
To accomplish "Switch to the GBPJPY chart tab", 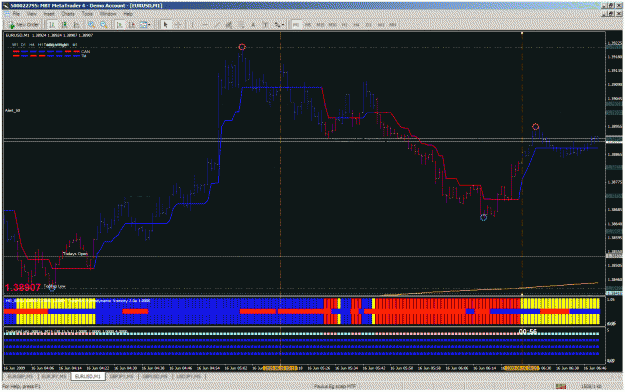I will (x=121, y=376).
